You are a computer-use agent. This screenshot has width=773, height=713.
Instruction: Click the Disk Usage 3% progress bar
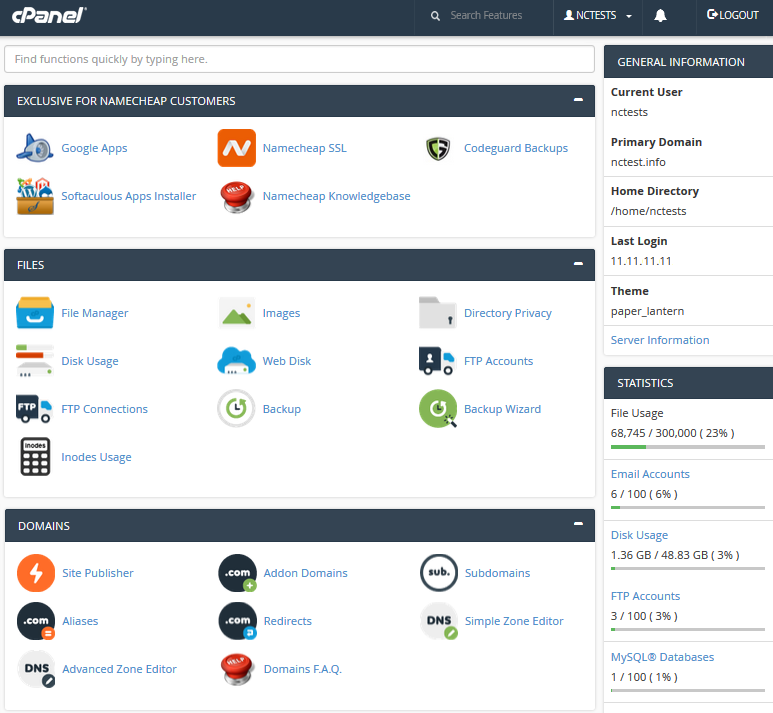click(688, 569)
